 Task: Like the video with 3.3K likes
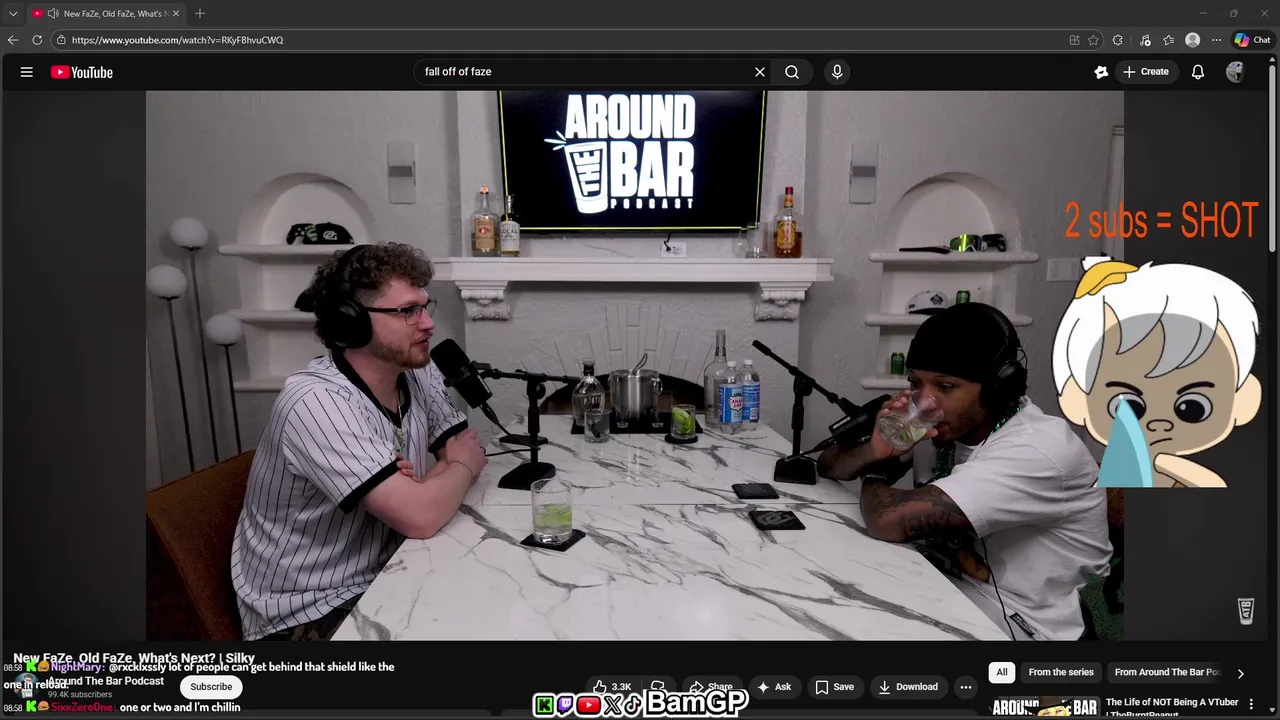[x=612, y=687]
